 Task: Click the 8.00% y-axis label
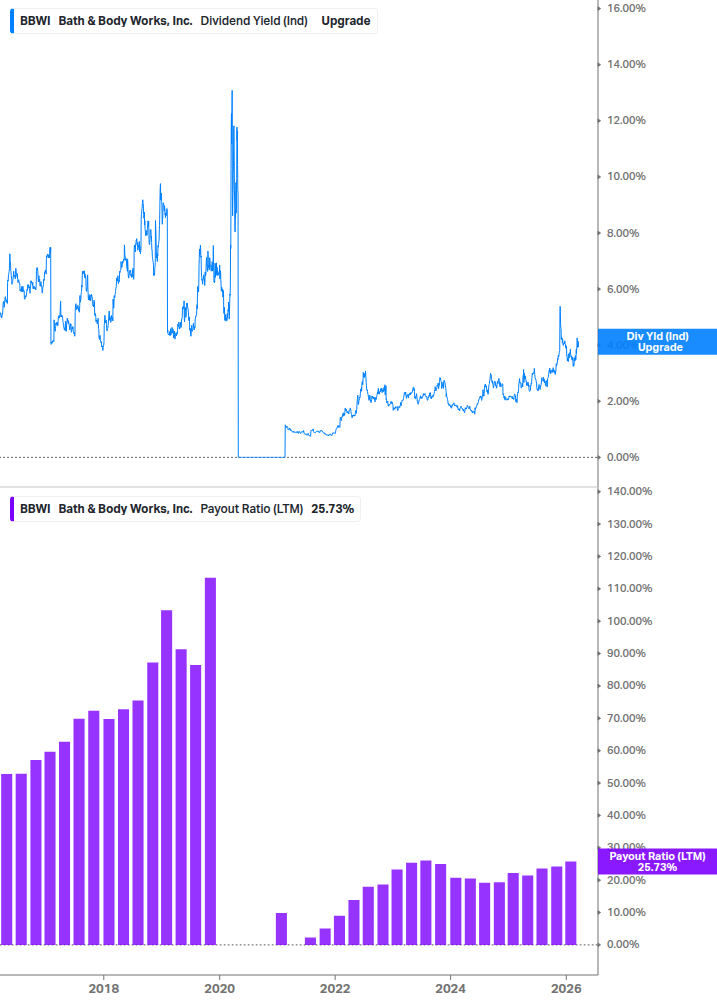(x=623, y=233)
